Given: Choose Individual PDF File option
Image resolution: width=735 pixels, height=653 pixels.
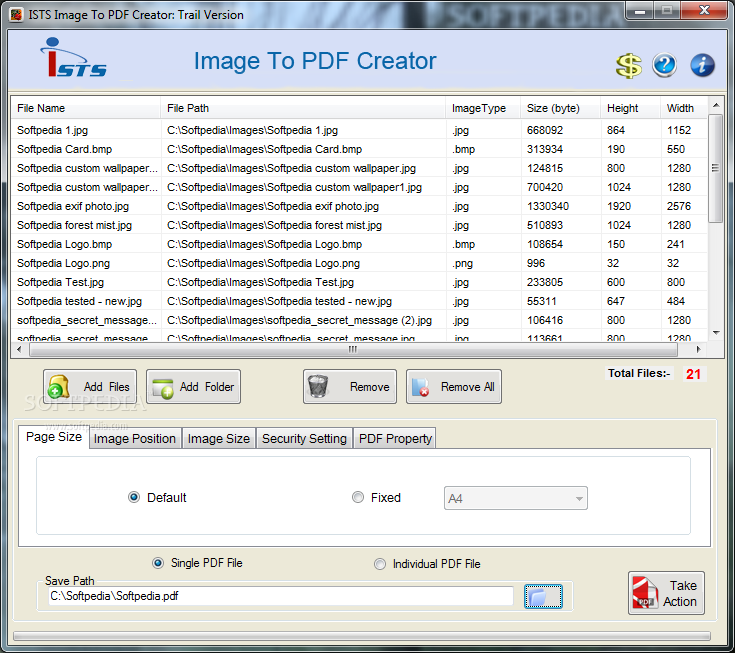Looking at the screenshot, I should click(x=380, y=564).
